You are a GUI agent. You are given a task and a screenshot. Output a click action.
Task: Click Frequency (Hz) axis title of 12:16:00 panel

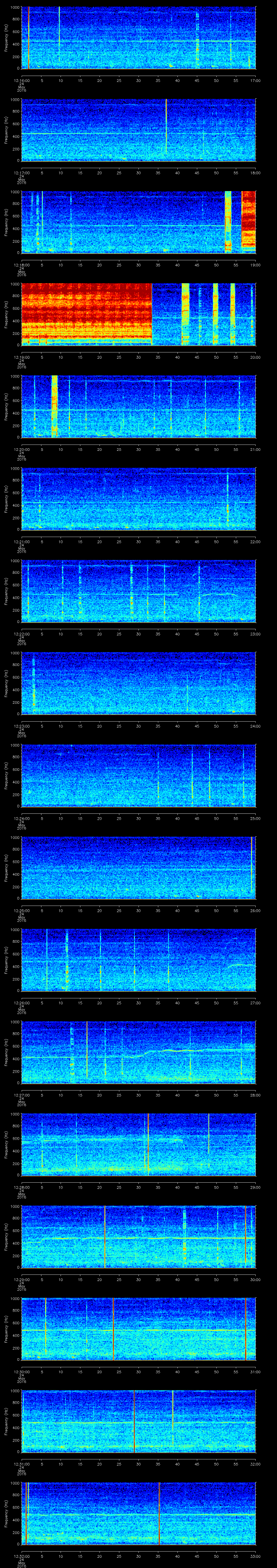pyautogui.click(x=6, y=38)
